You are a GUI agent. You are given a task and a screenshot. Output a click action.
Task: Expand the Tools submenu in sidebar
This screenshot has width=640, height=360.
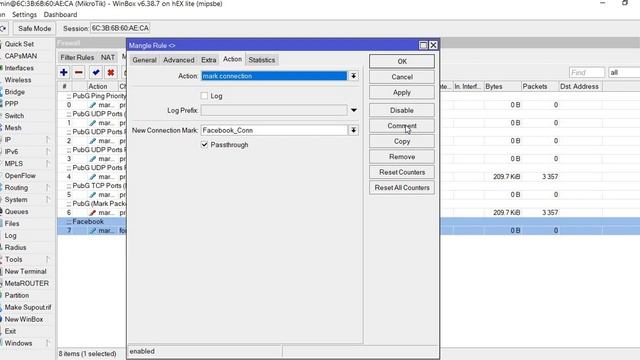tap(48, 259)
